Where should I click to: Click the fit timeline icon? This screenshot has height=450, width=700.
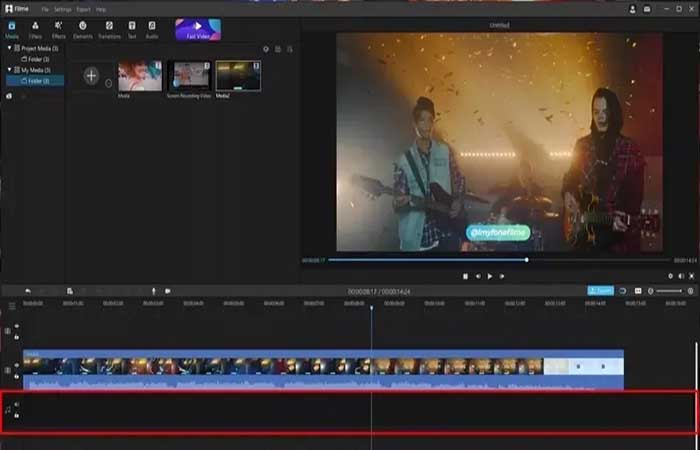(638, 291)
